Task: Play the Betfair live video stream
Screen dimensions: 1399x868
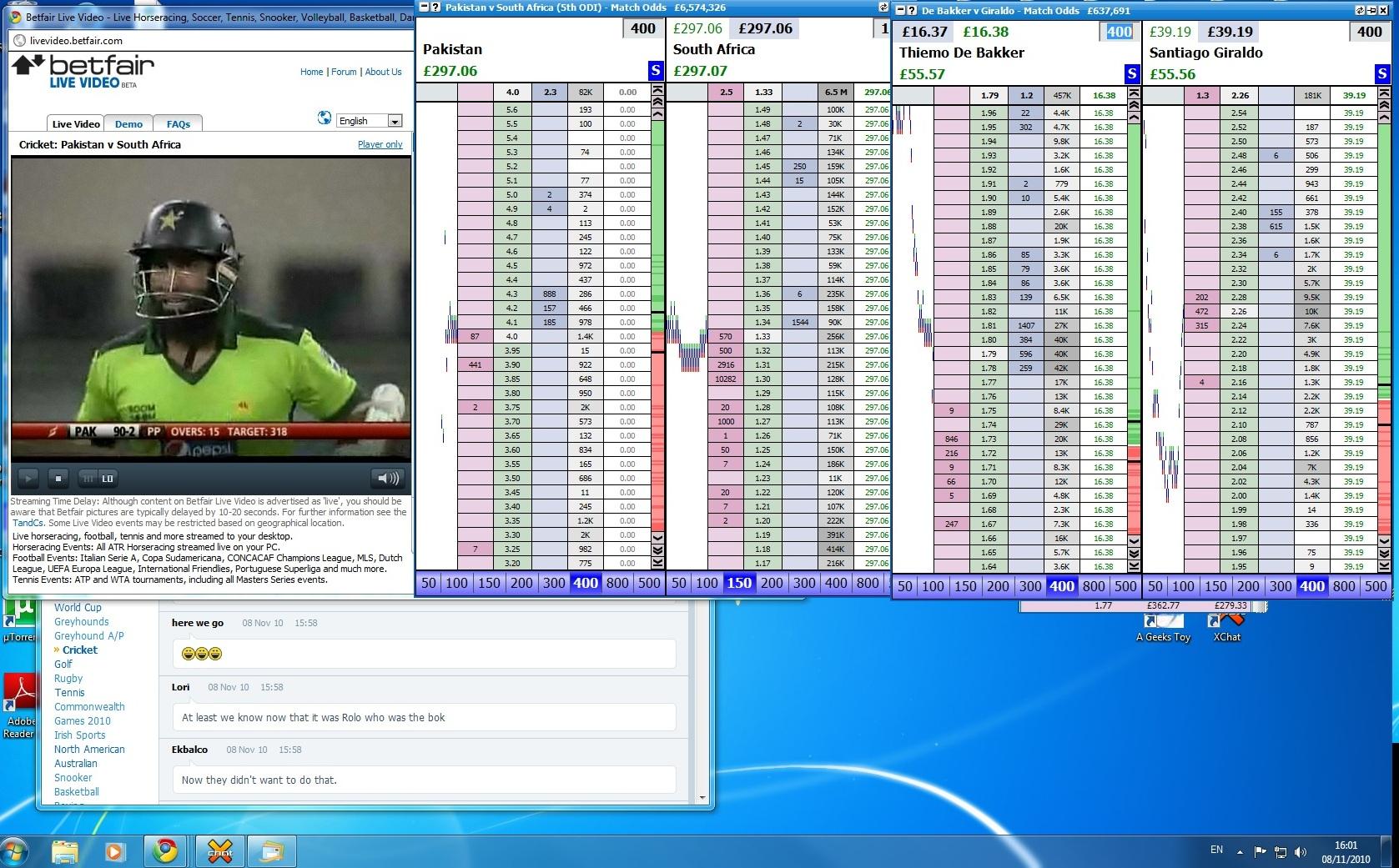Action: (28, 478)
